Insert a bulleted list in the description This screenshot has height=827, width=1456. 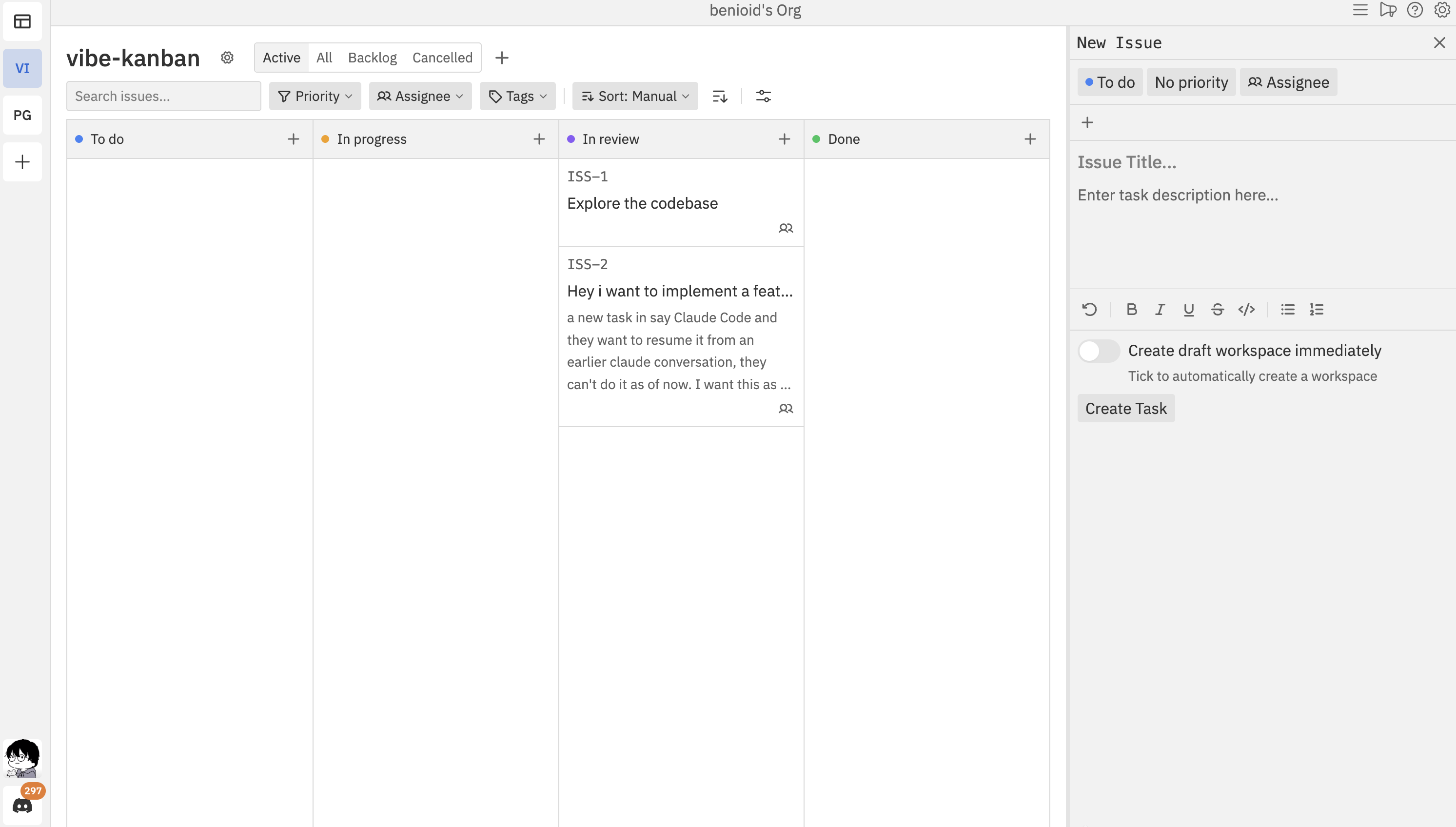point(1288,309)
